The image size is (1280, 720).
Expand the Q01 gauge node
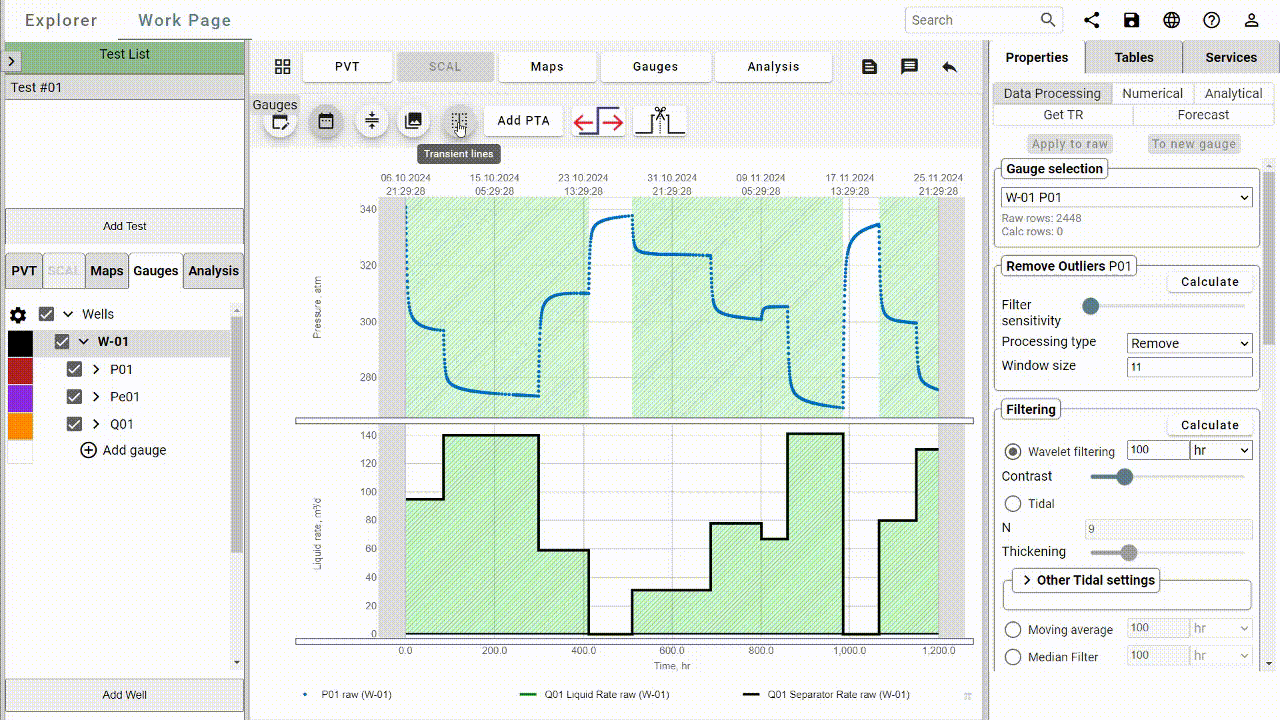point(96,424)
